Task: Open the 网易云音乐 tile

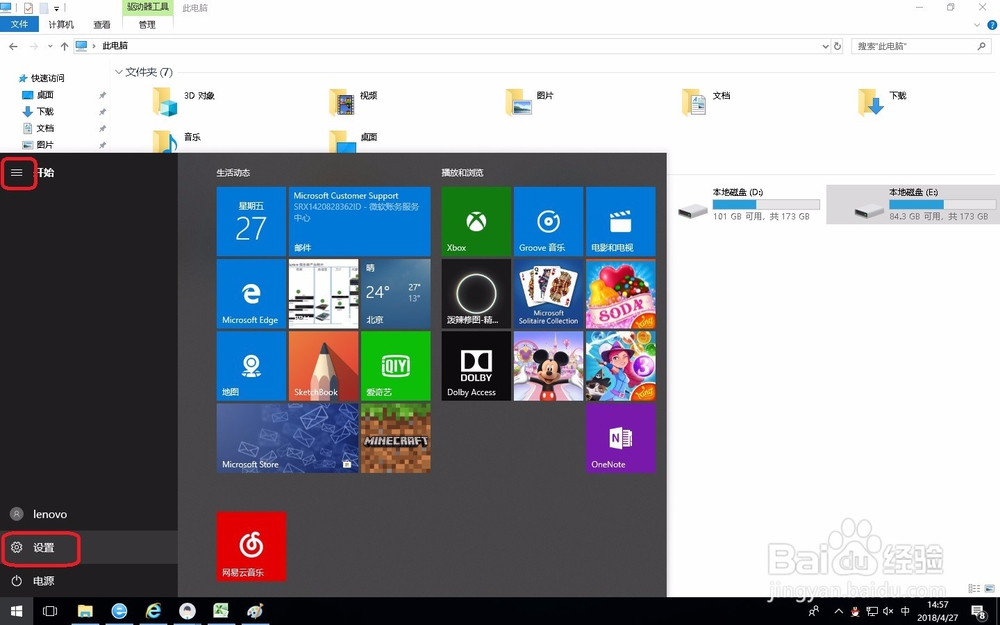Action: (x=251, y=547)
